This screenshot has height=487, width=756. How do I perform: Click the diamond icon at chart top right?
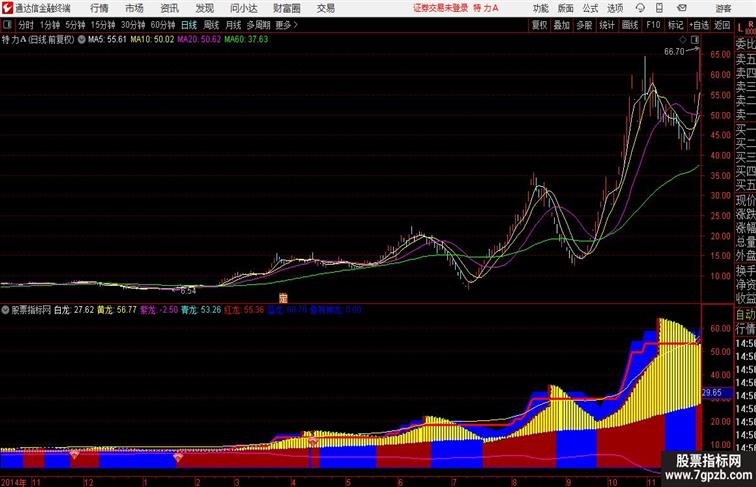click(x=683, y=40)
